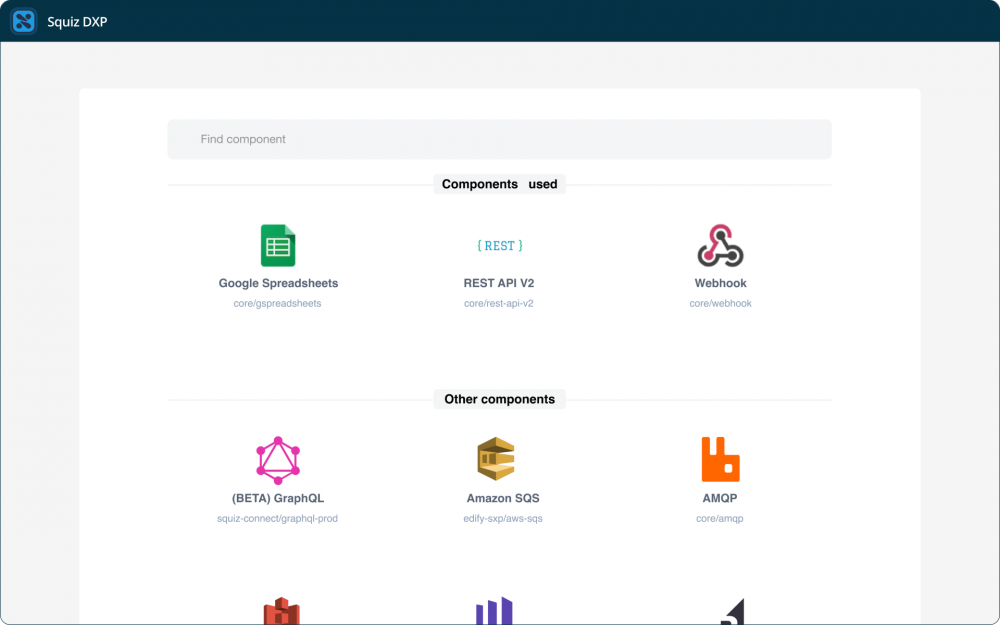Click the REST API V2 name label

[499, 283]
